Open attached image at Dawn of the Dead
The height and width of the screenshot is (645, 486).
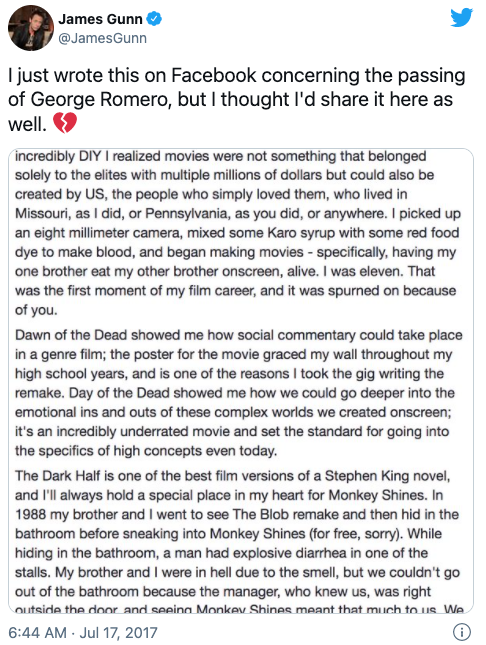click(71, 335)
